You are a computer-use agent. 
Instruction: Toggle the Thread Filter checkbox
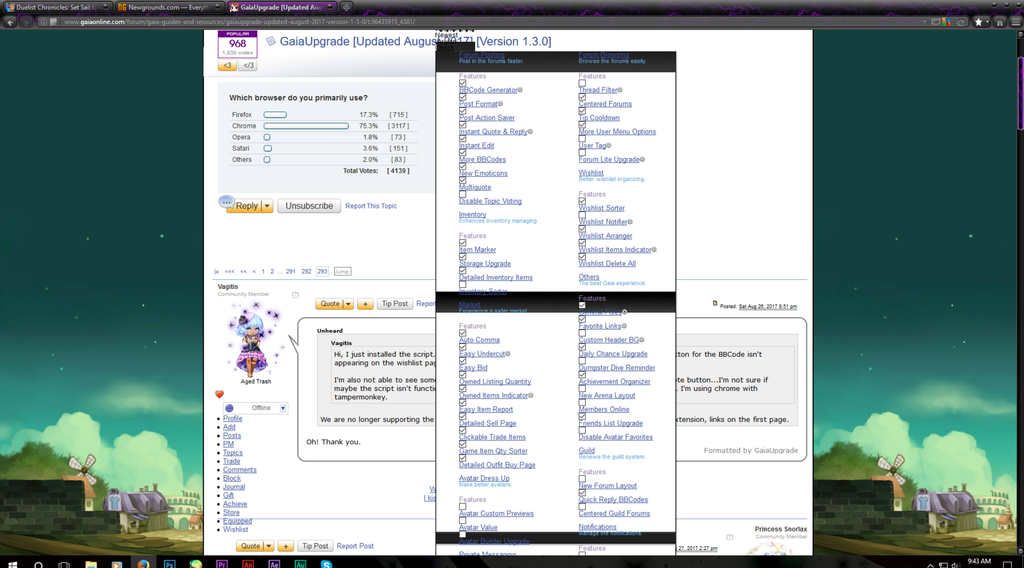(582, 84)
